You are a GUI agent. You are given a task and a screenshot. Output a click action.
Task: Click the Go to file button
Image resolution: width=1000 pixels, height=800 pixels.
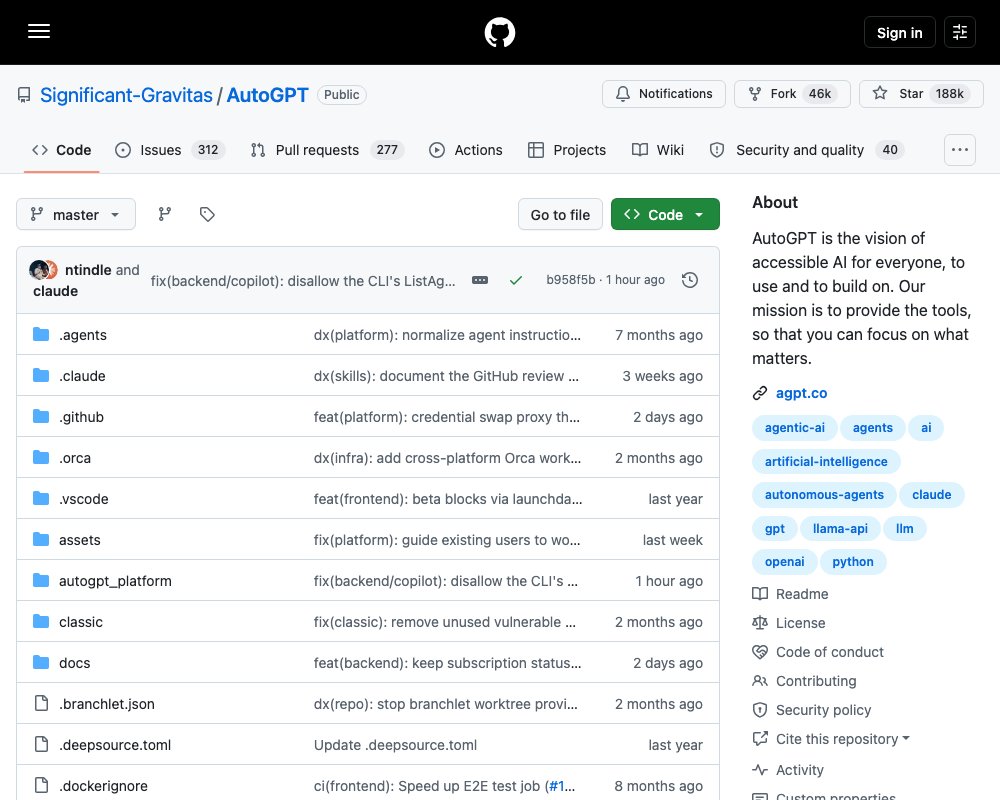point(560,214)
